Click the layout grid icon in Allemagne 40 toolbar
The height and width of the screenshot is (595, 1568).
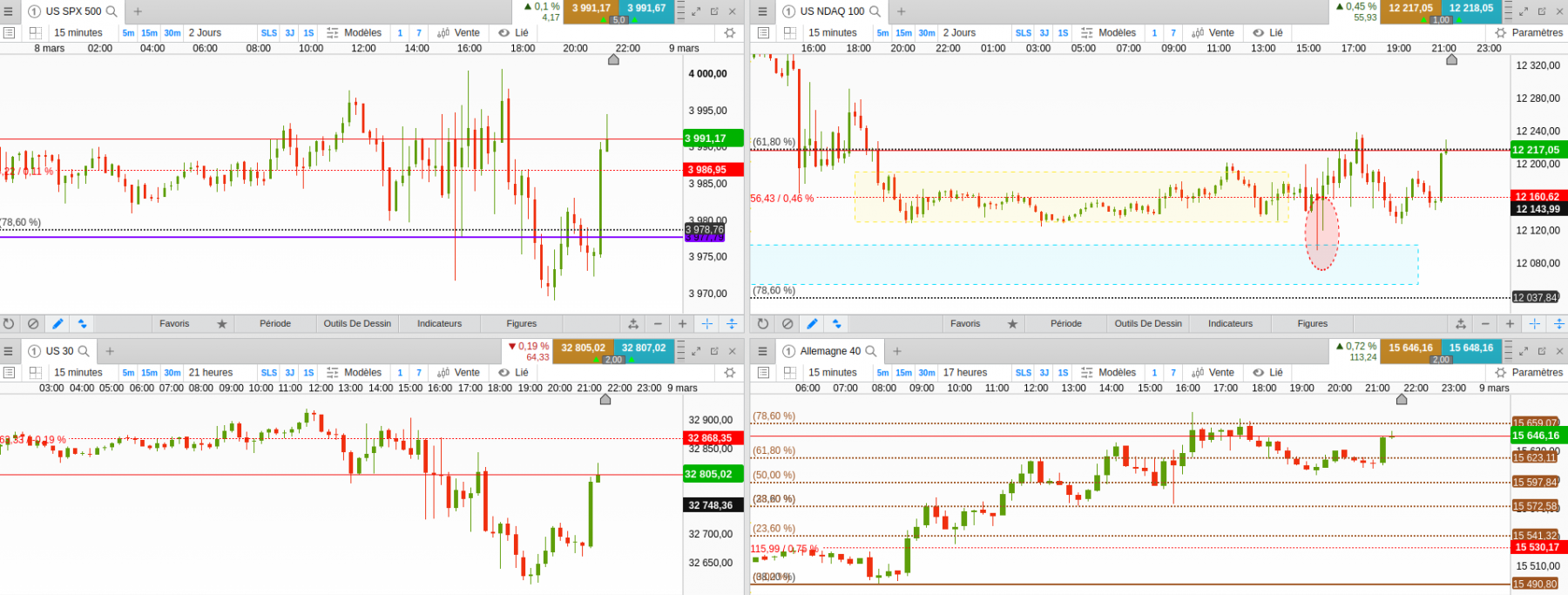[x=790, y=372]
